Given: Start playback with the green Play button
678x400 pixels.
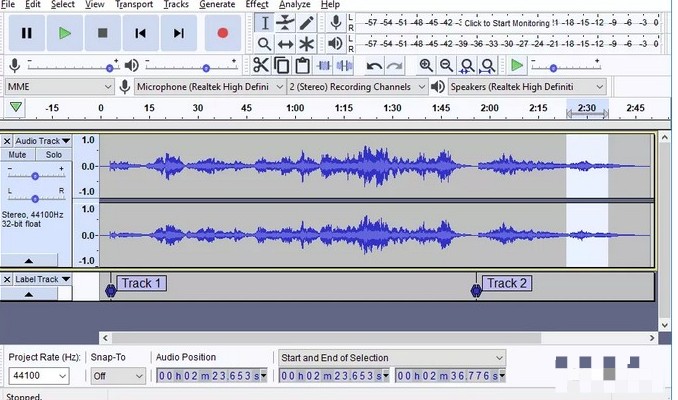Looking at the screenshot, I should click(64, 33).
